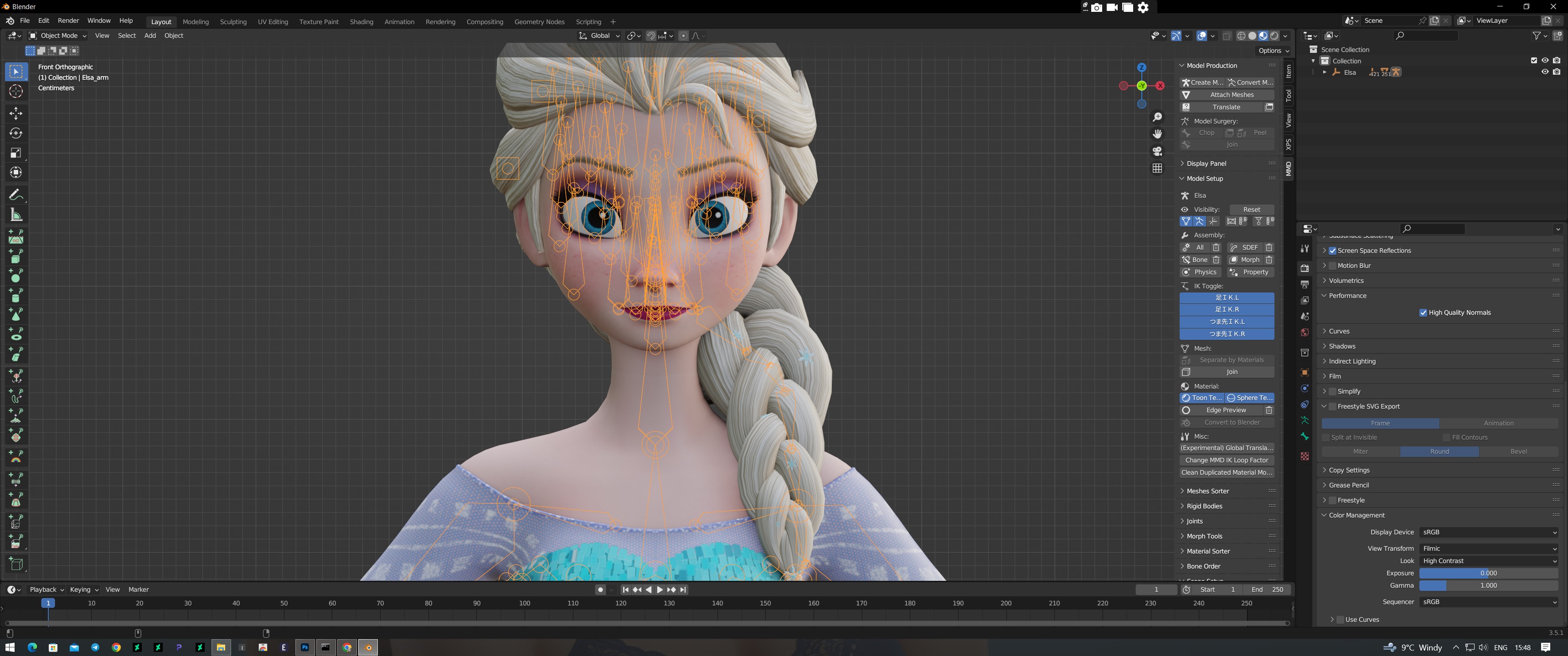Viewport: 1568px width, 656px height.
Task: Adjust the Gamma slider
Action: point(1489,585)
